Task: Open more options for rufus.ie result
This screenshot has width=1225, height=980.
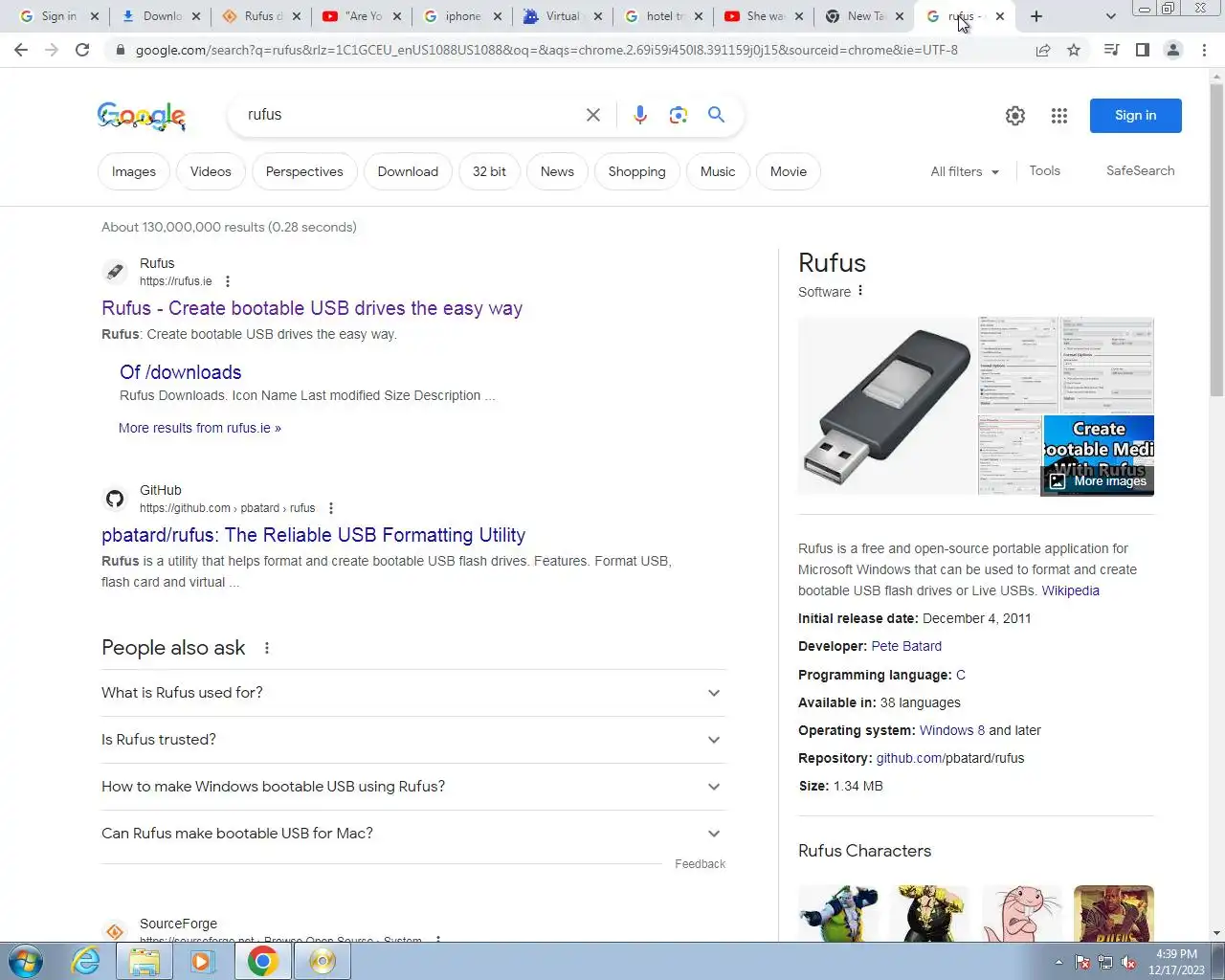Action: coord(228,281)
